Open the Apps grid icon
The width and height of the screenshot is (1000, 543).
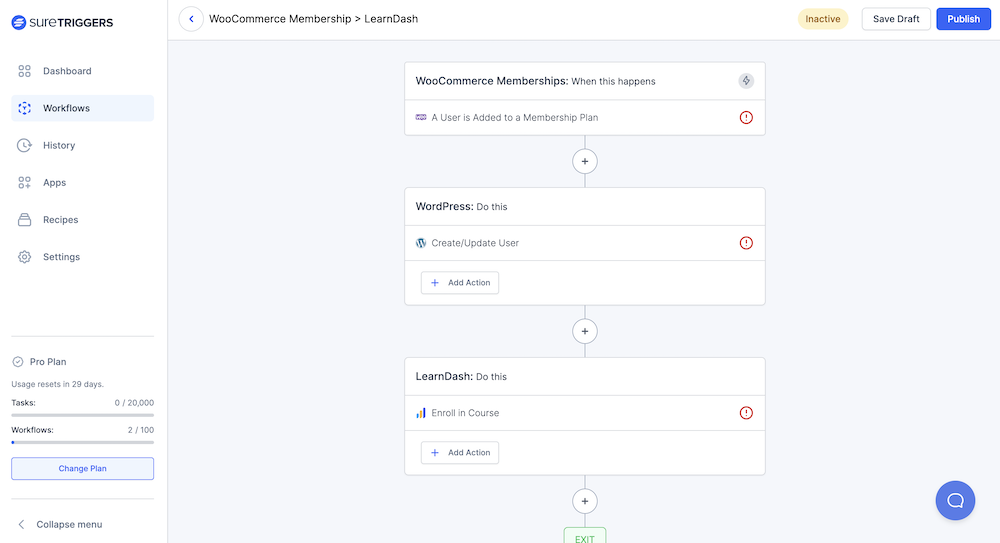pyautogui.click(x=24, y=182)
